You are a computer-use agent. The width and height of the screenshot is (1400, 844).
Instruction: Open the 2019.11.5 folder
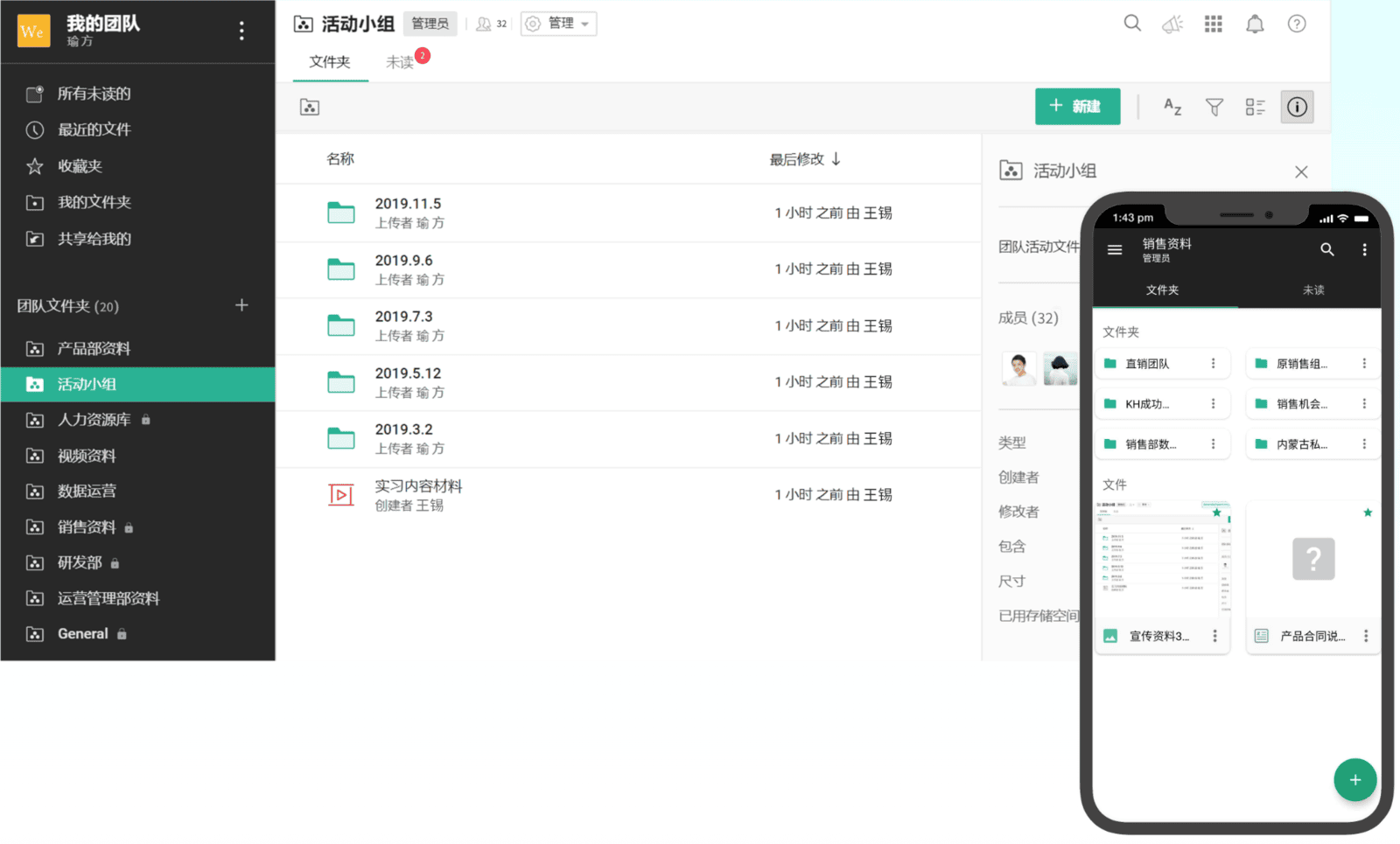[x=408, y=204]
